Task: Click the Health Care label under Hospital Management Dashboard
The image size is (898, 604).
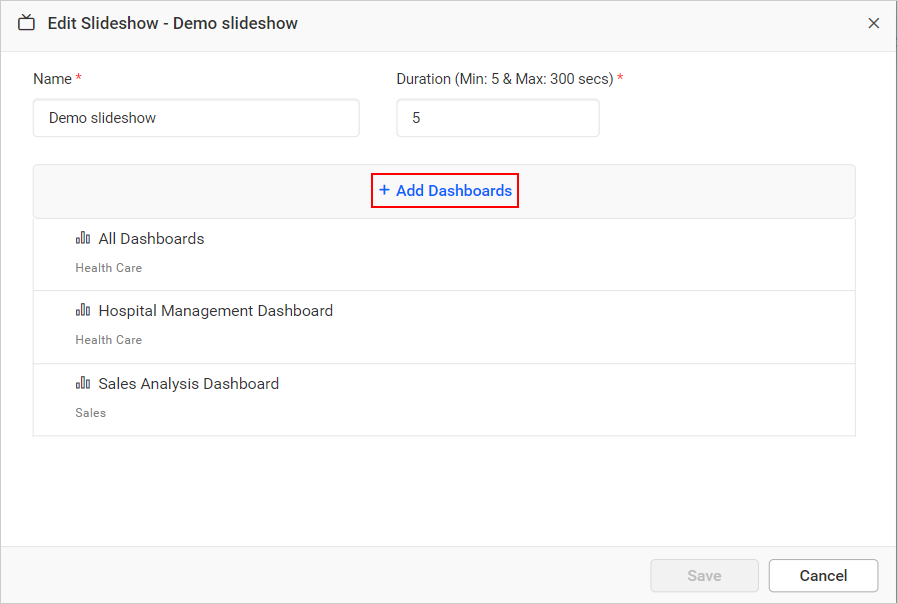Action: click(x=108, y=339)
